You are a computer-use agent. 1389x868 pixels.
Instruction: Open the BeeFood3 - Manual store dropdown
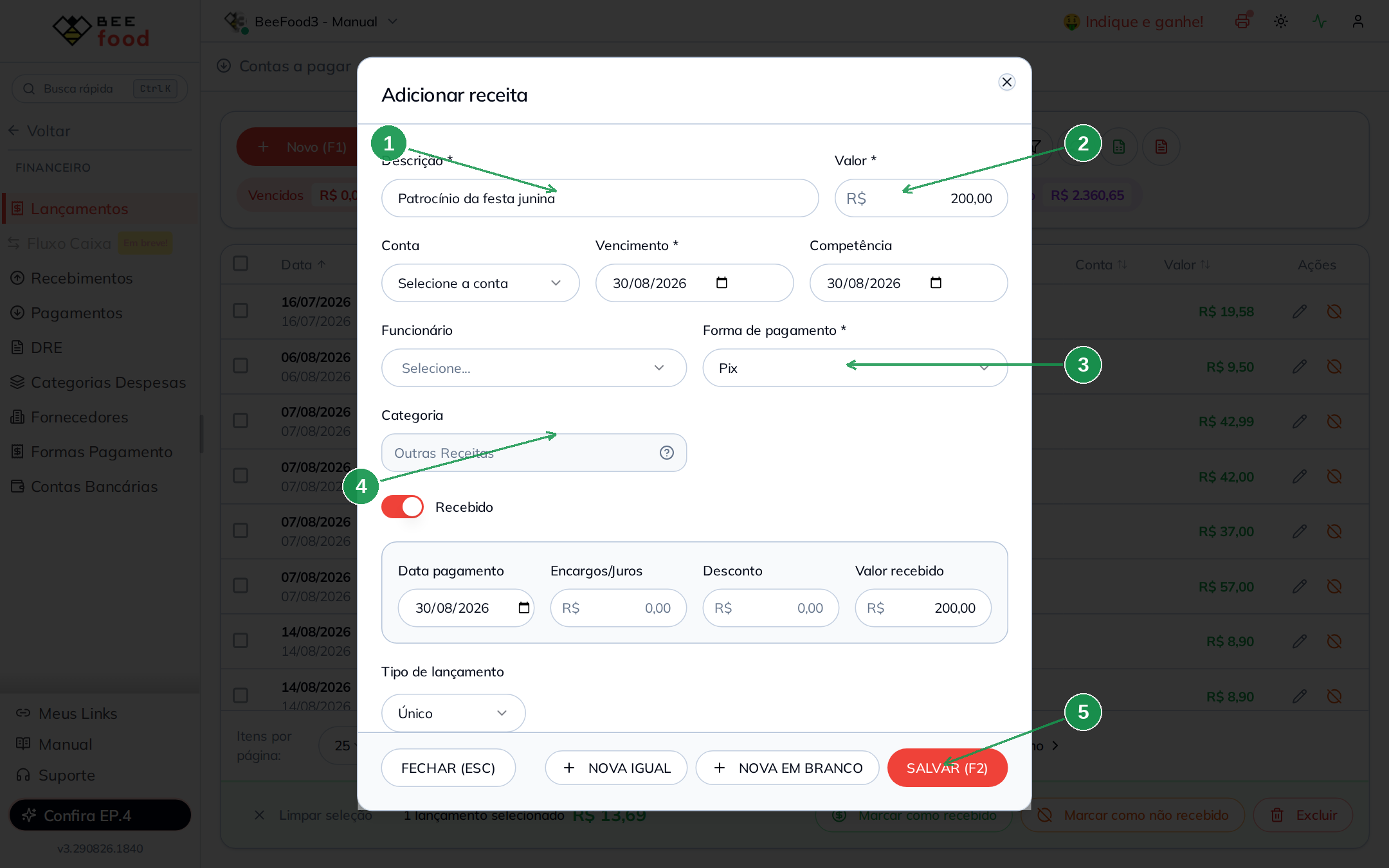coord(311,22)
